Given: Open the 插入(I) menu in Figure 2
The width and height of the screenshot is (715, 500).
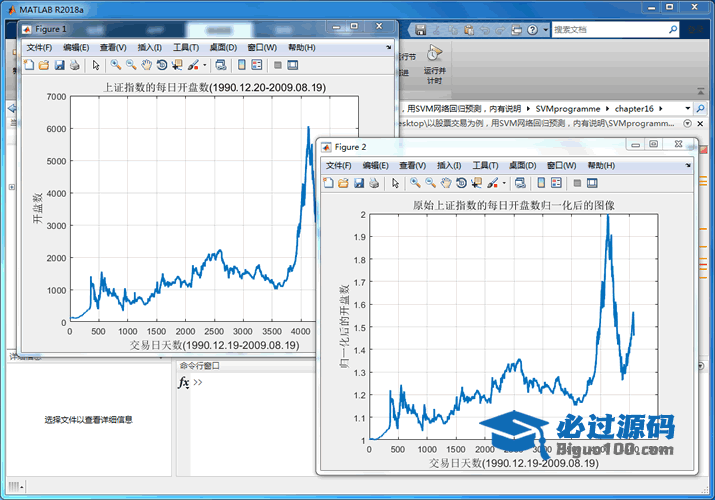Looking at the screenshot, I should pyautogui.click(x=449, y=165).
